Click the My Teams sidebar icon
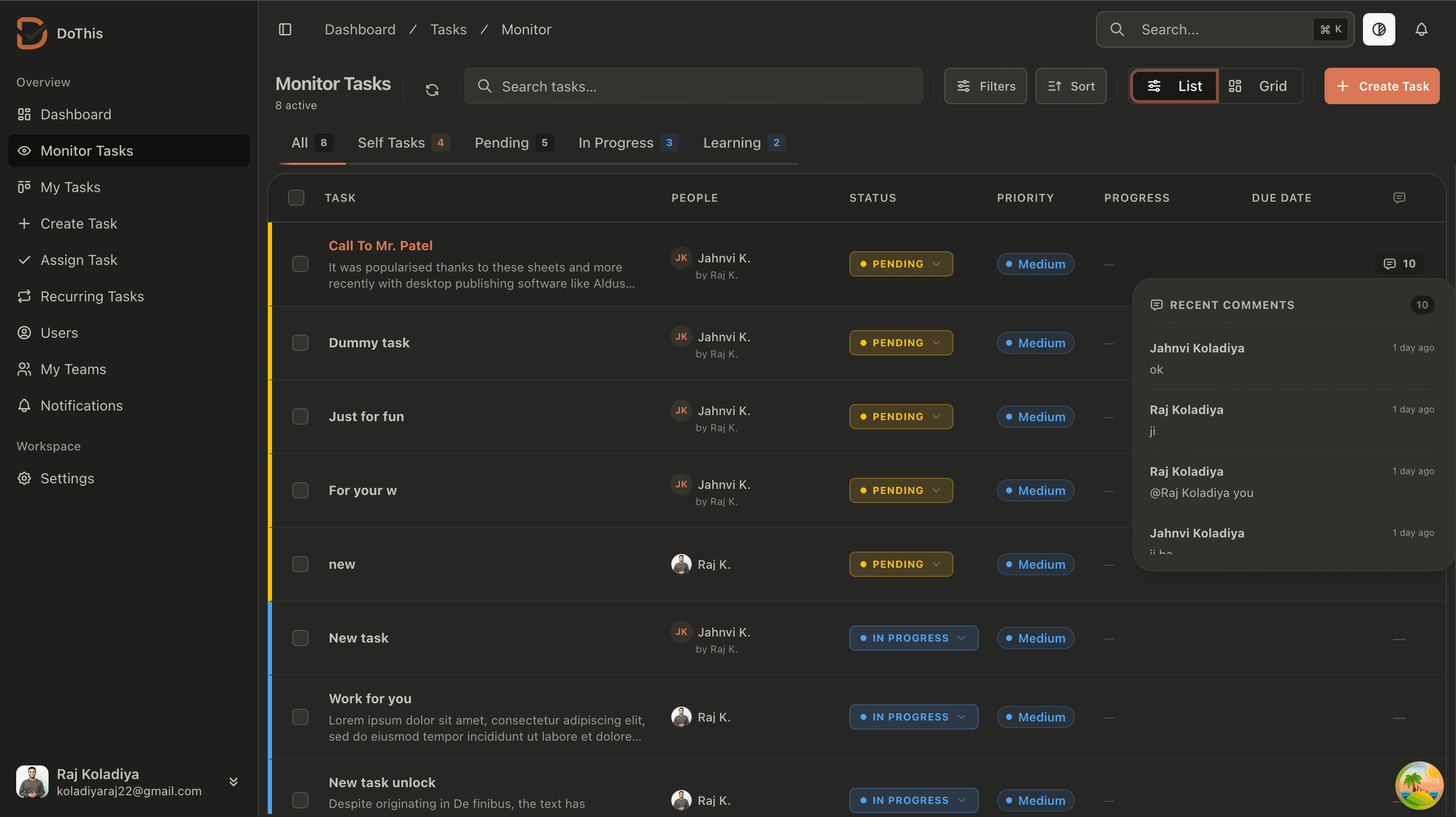Viewport: 1456px width, 817px height. 24,369
